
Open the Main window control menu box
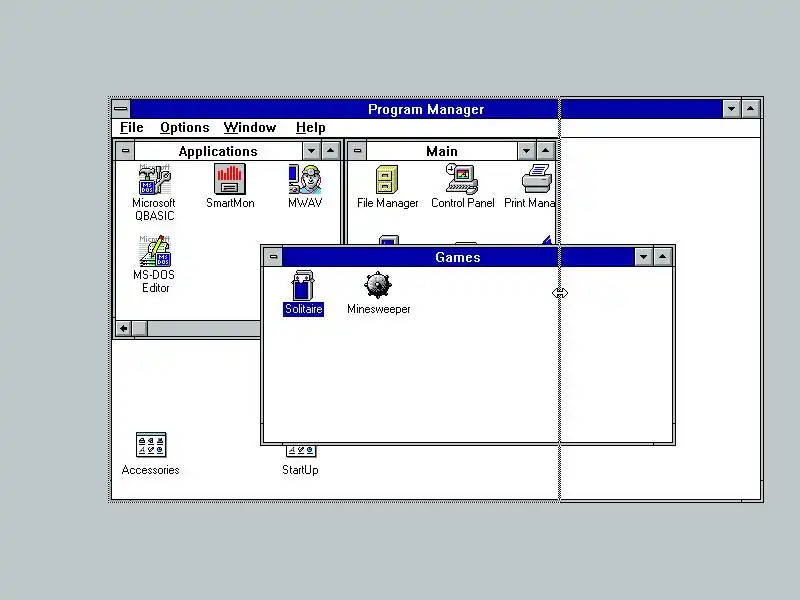point(357,151)
